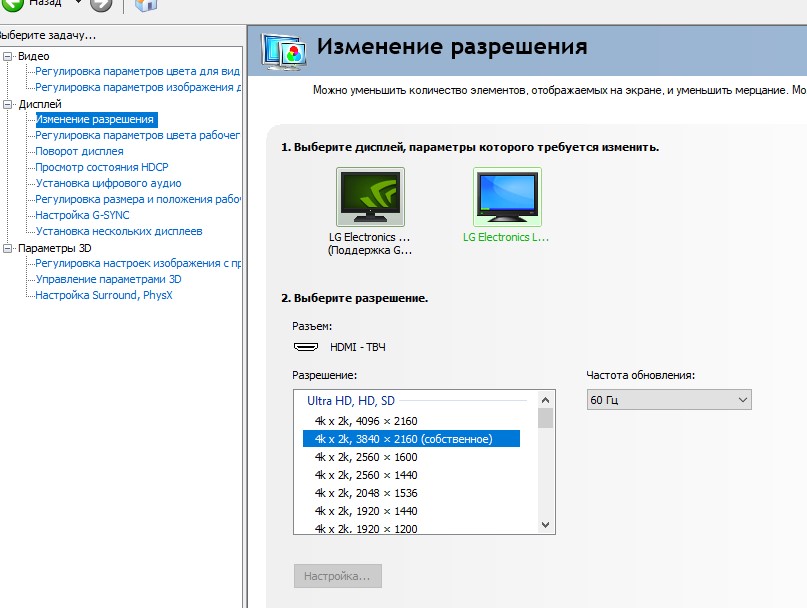807x608 pixels.
Task: Select Настройка Surround, PhysX
Action: coord(103,295)
